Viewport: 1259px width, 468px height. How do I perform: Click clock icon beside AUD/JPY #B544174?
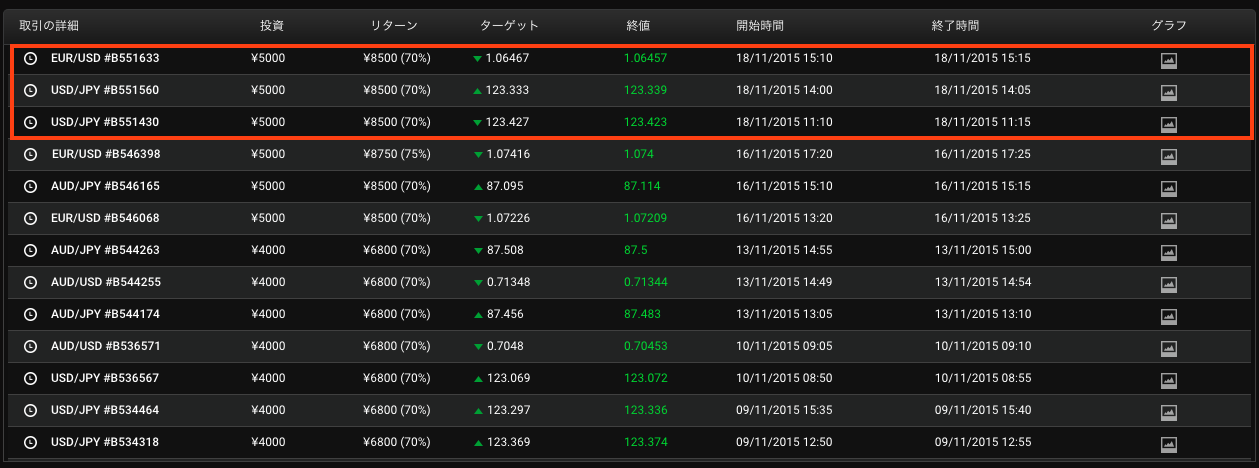30,315
